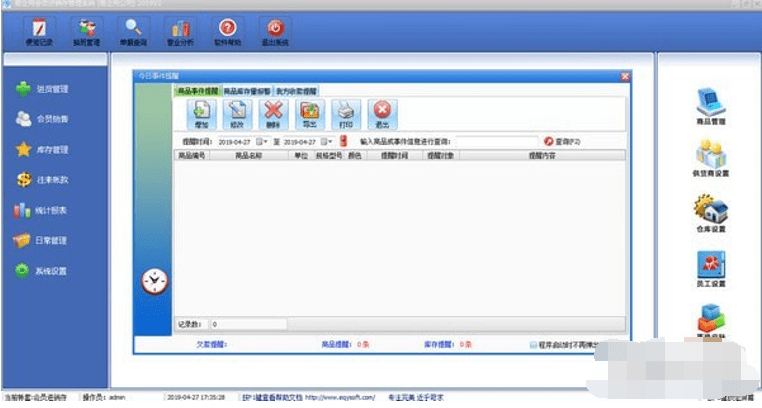This screenshot has height=408, width=762.
Task: Click the 提醒内容 column header
Action: (x=542, y=155)
